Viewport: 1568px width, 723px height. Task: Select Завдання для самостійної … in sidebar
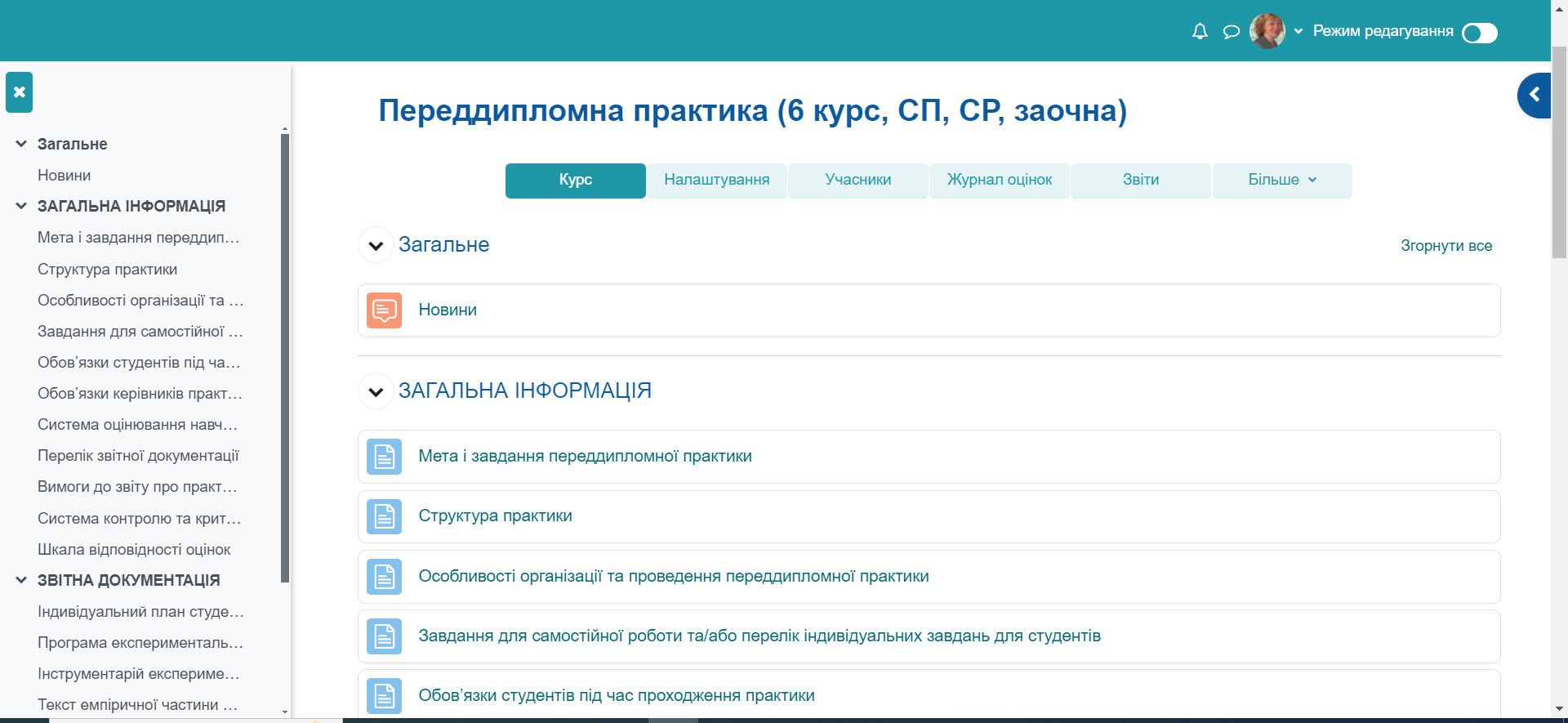[x=140, y=331]
